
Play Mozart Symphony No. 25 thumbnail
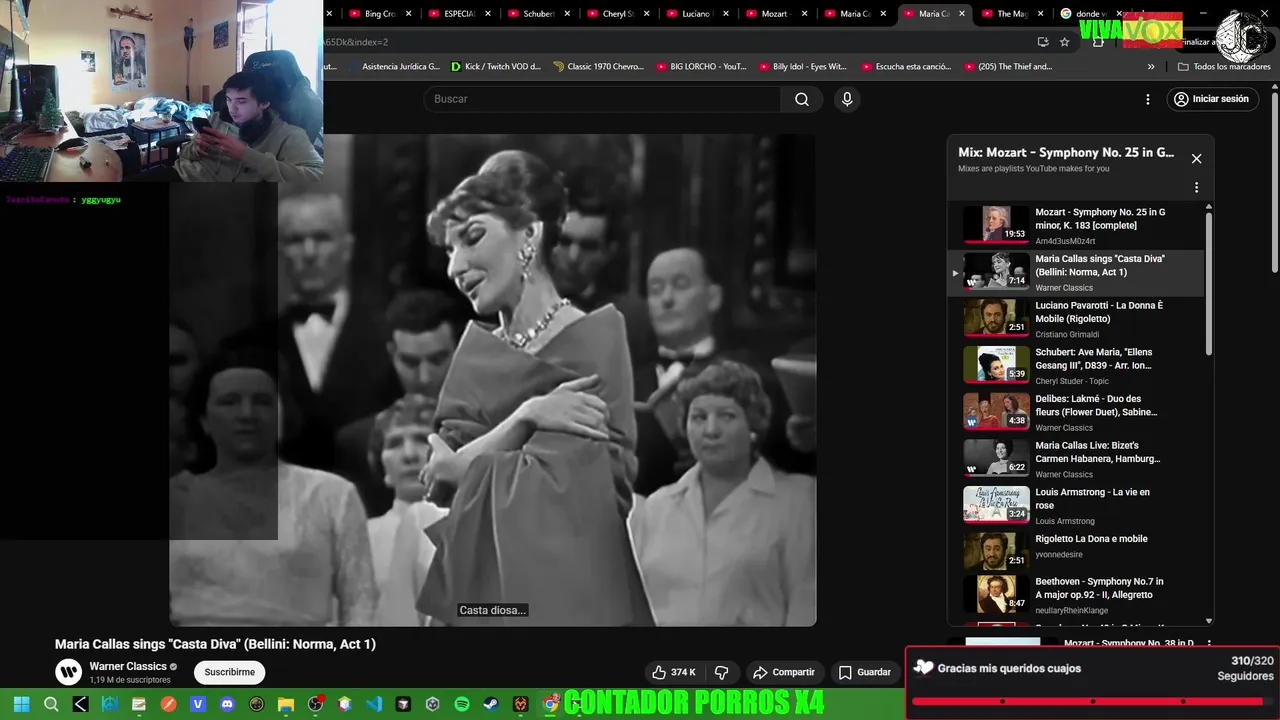tap(996, 224)
